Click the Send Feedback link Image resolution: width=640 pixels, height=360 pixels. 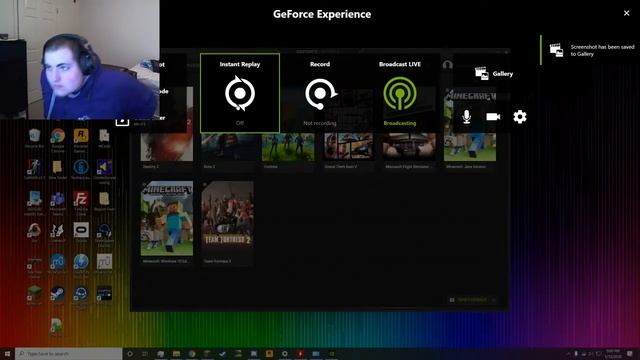(473, 300)
